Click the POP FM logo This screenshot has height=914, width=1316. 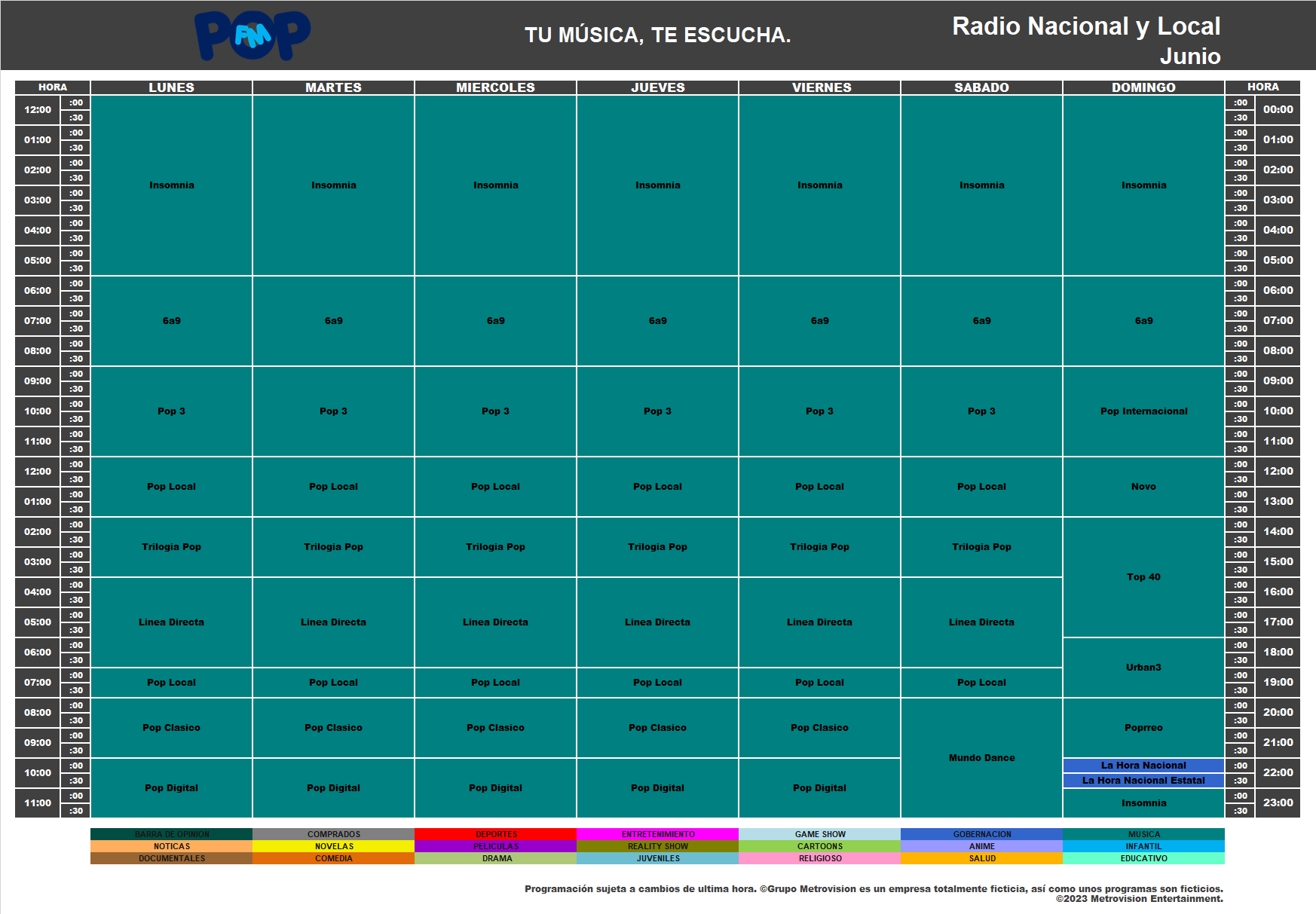tap(252, 35)
